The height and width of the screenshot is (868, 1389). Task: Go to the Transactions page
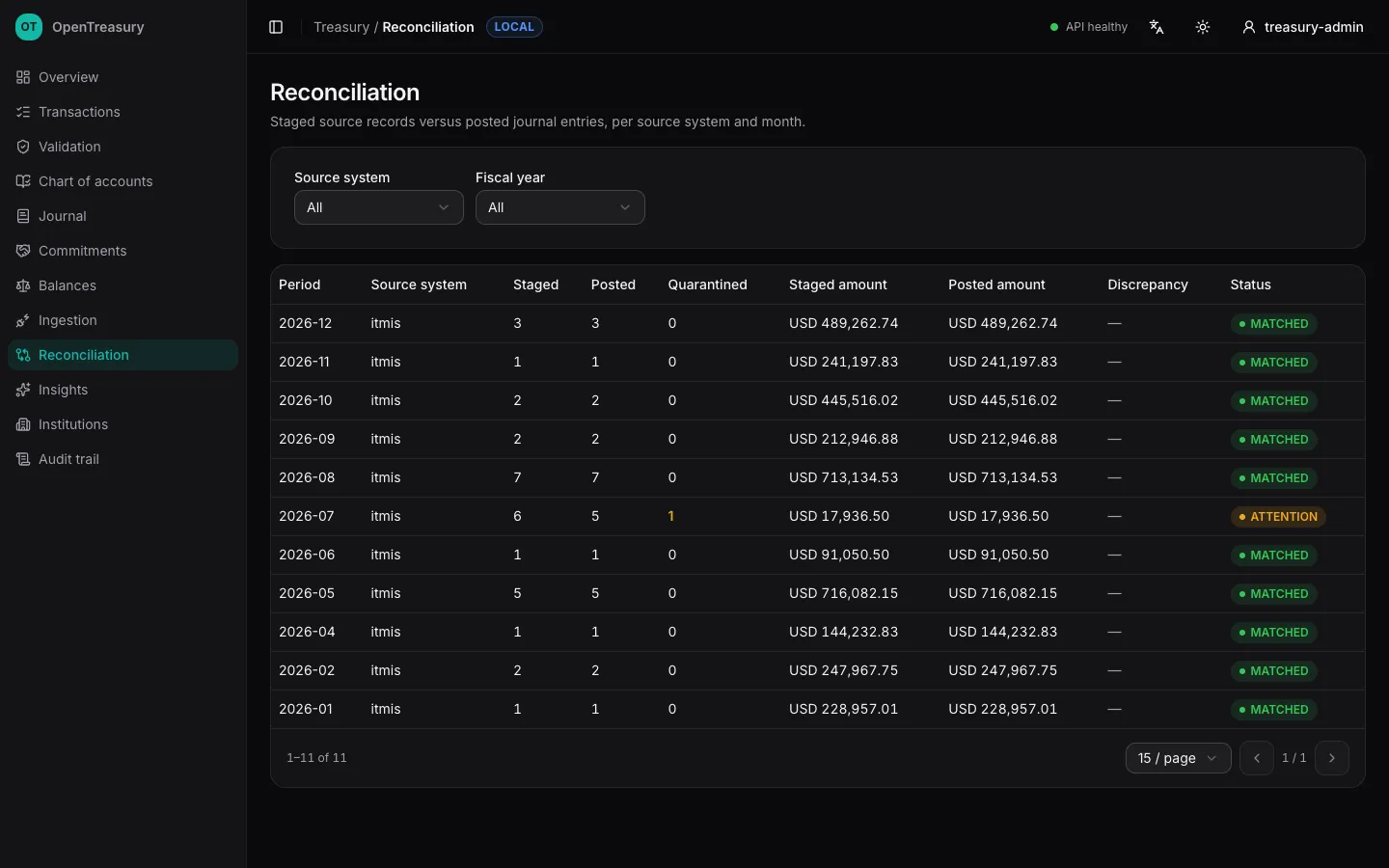123,112
